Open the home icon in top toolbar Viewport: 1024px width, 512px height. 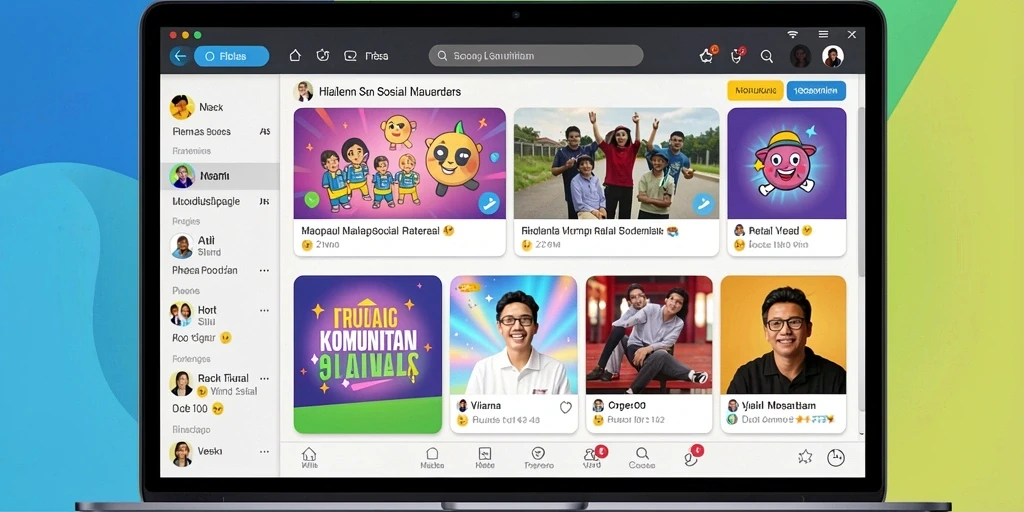click(295, 56)
